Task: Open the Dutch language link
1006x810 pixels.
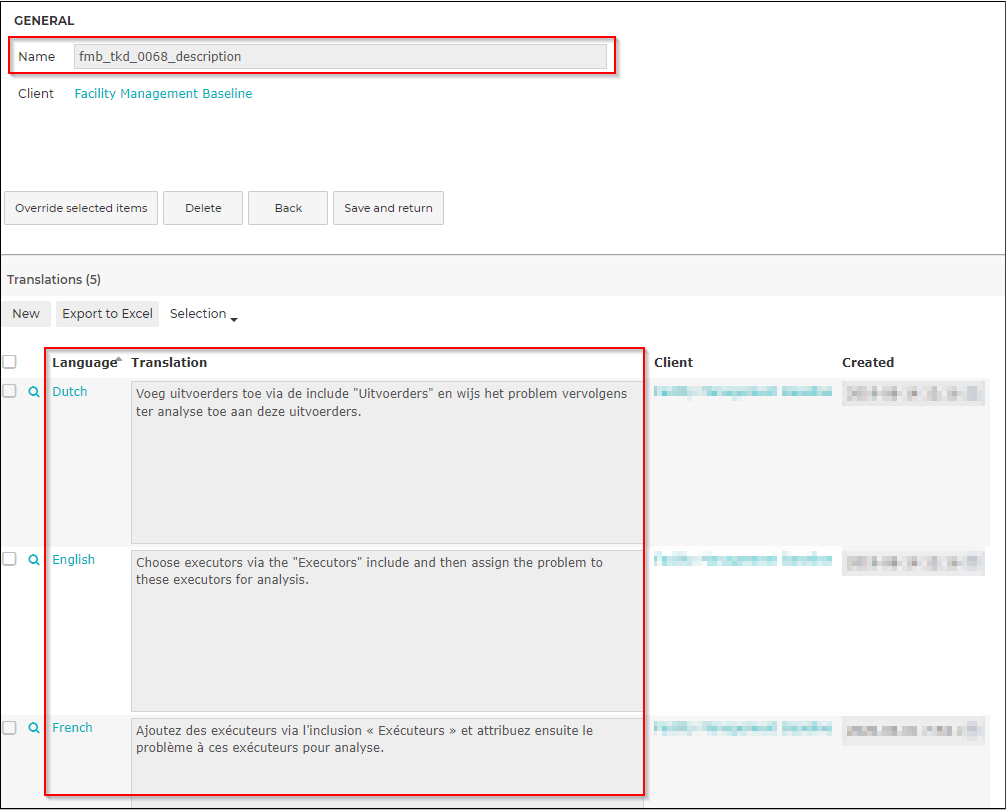Action: coord(70,392)
